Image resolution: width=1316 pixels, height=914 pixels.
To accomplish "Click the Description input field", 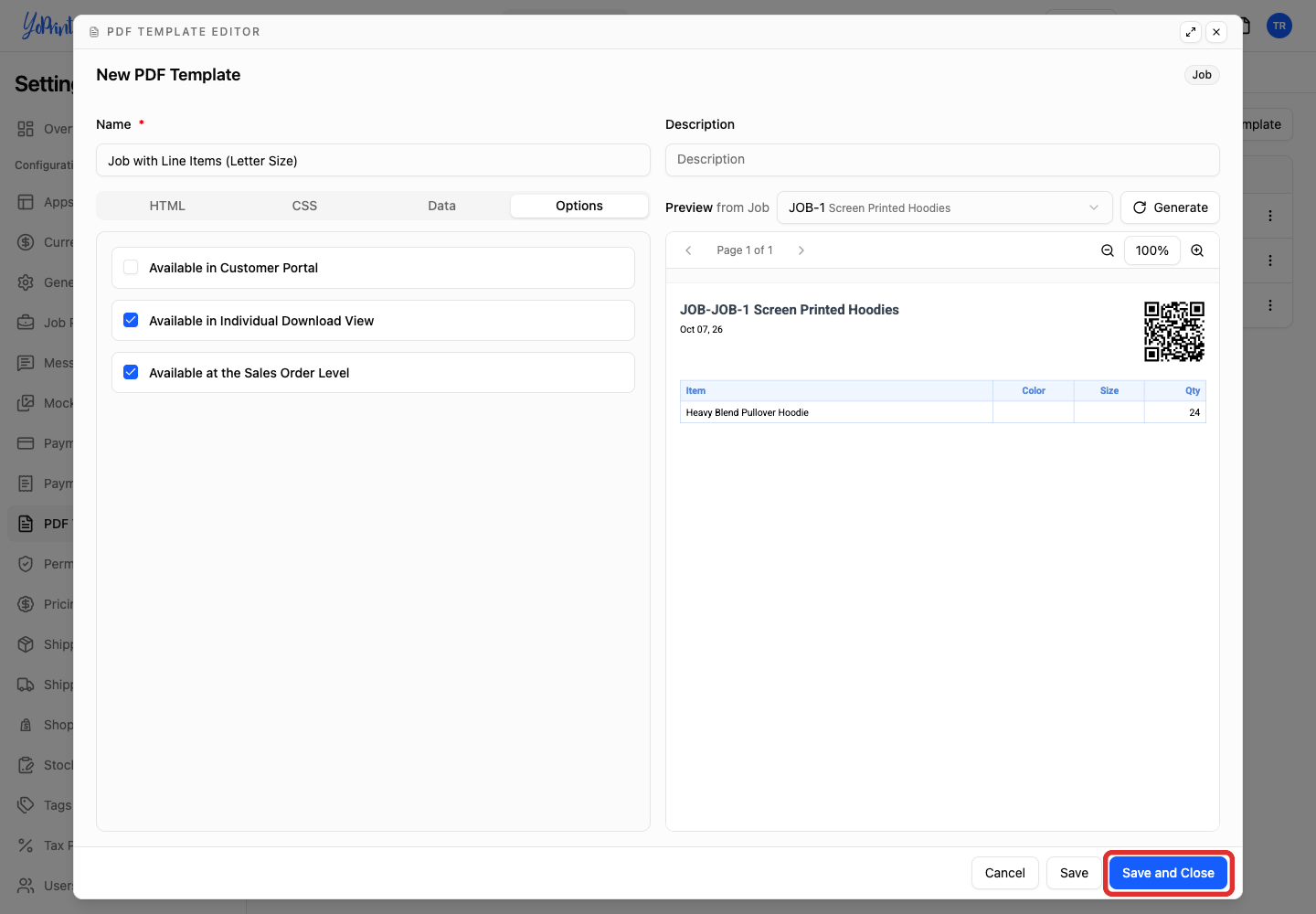I will (942, 160).
